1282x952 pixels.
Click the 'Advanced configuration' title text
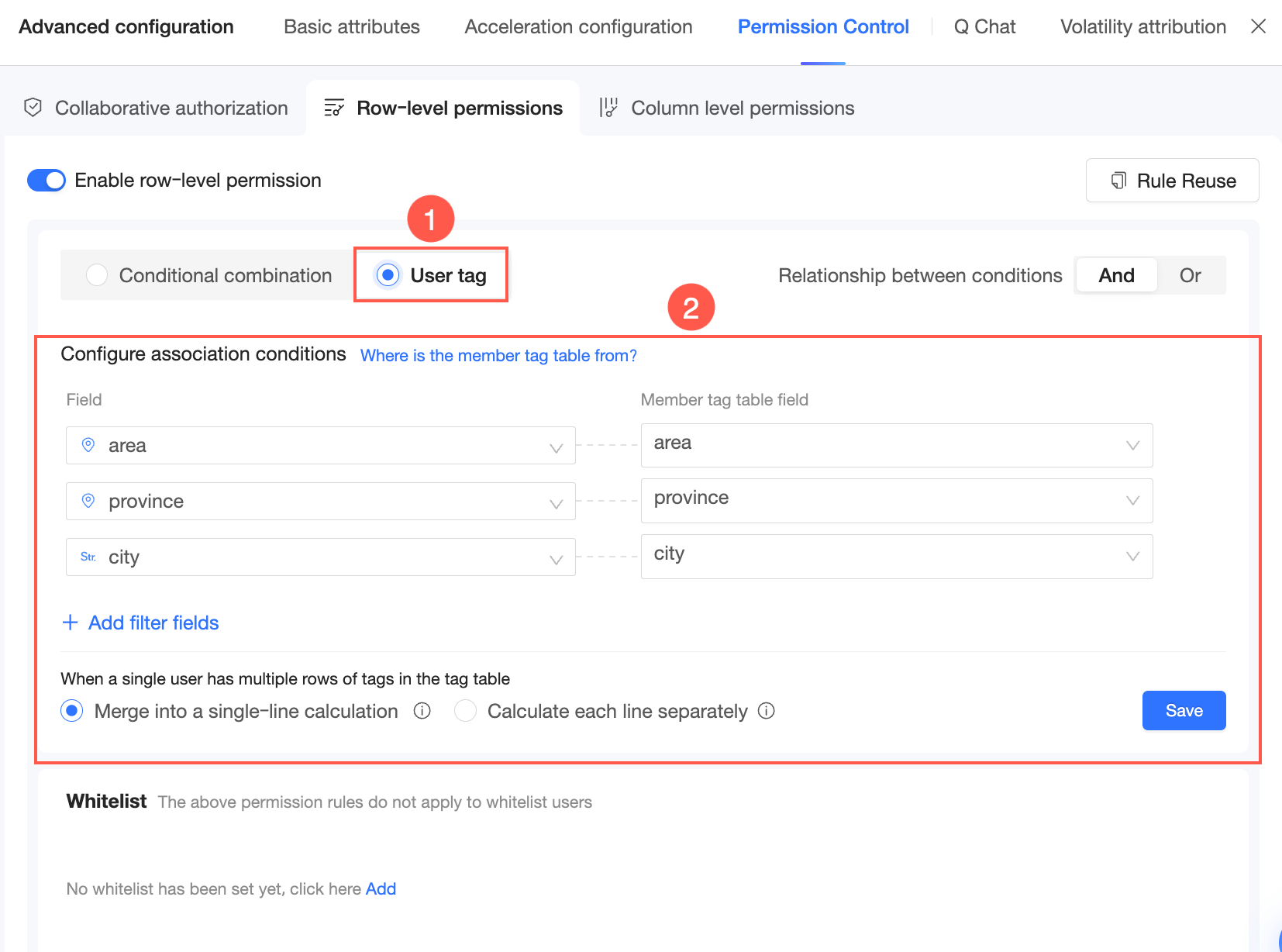[x=126, y=27]
